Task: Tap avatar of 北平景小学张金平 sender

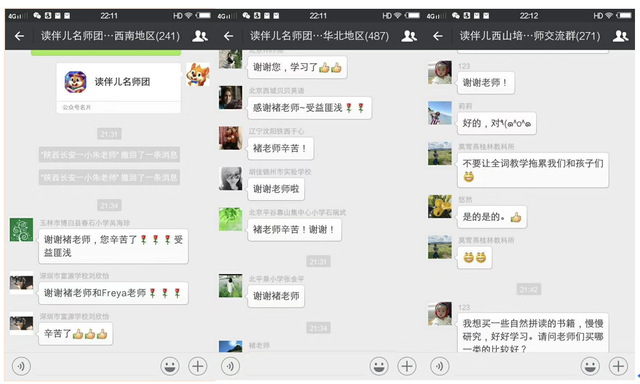Action: [231, 285]
